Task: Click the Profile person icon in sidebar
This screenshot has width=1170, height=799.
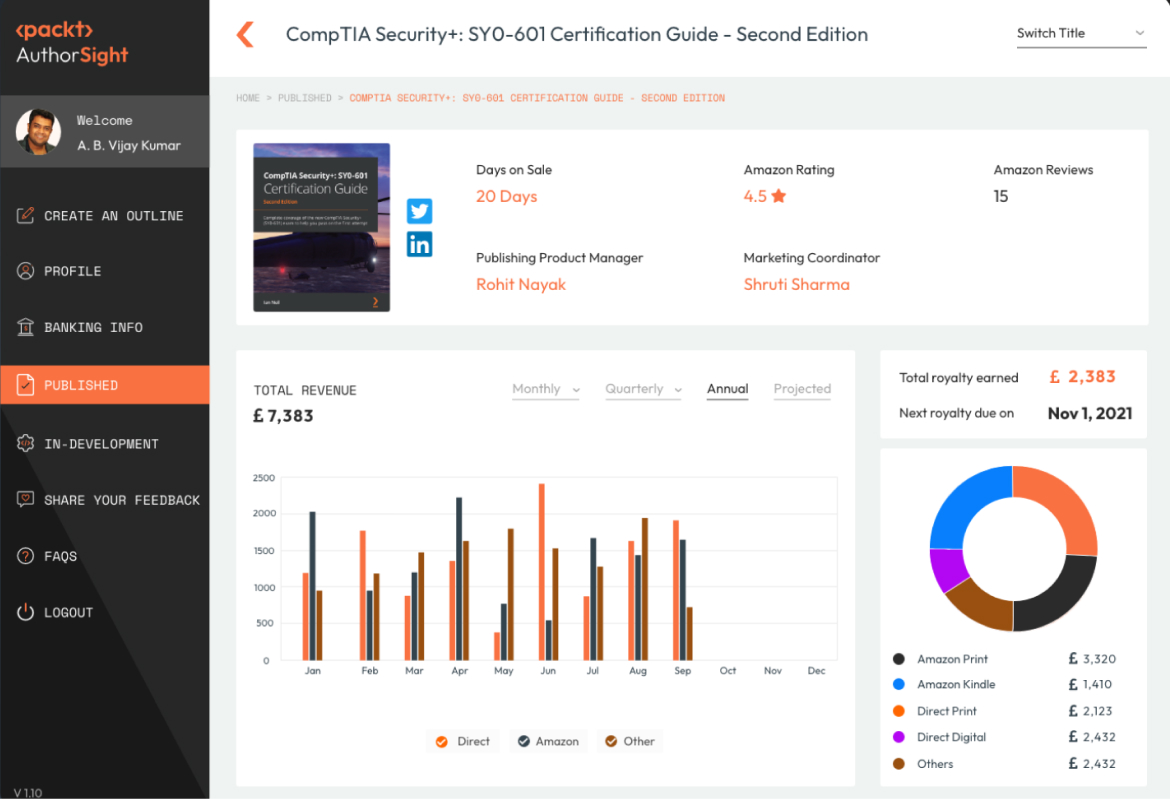Action: click(26, 271)
